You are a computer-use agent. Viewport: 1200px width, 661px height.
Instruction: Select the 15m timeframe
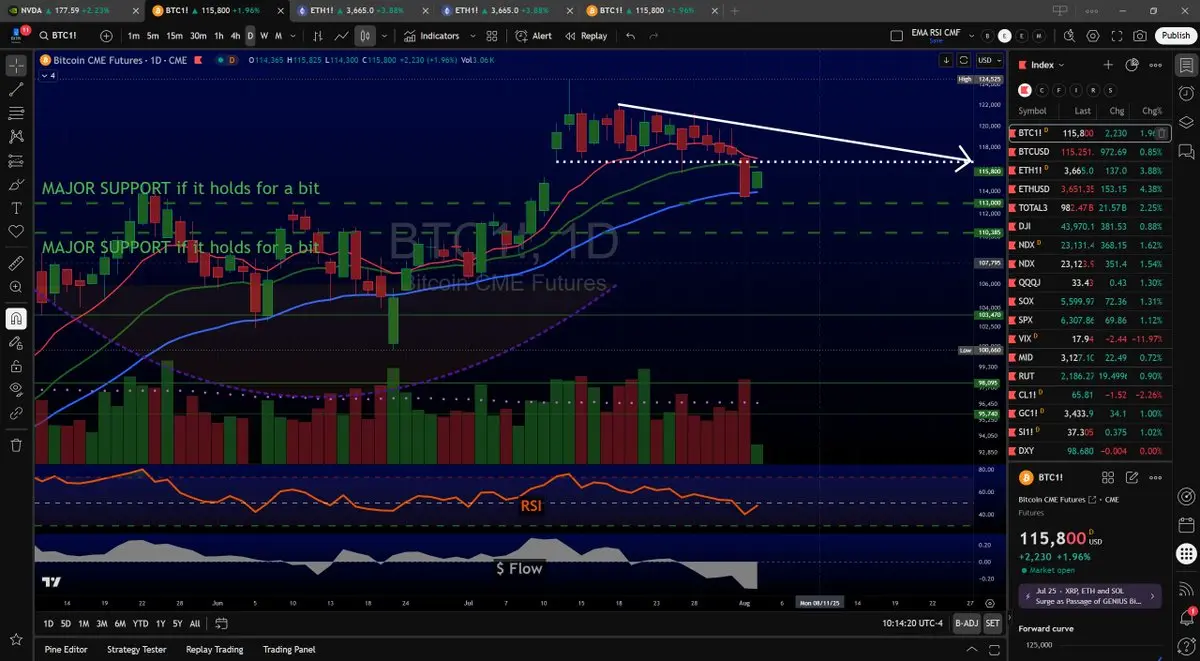[174, 36]
